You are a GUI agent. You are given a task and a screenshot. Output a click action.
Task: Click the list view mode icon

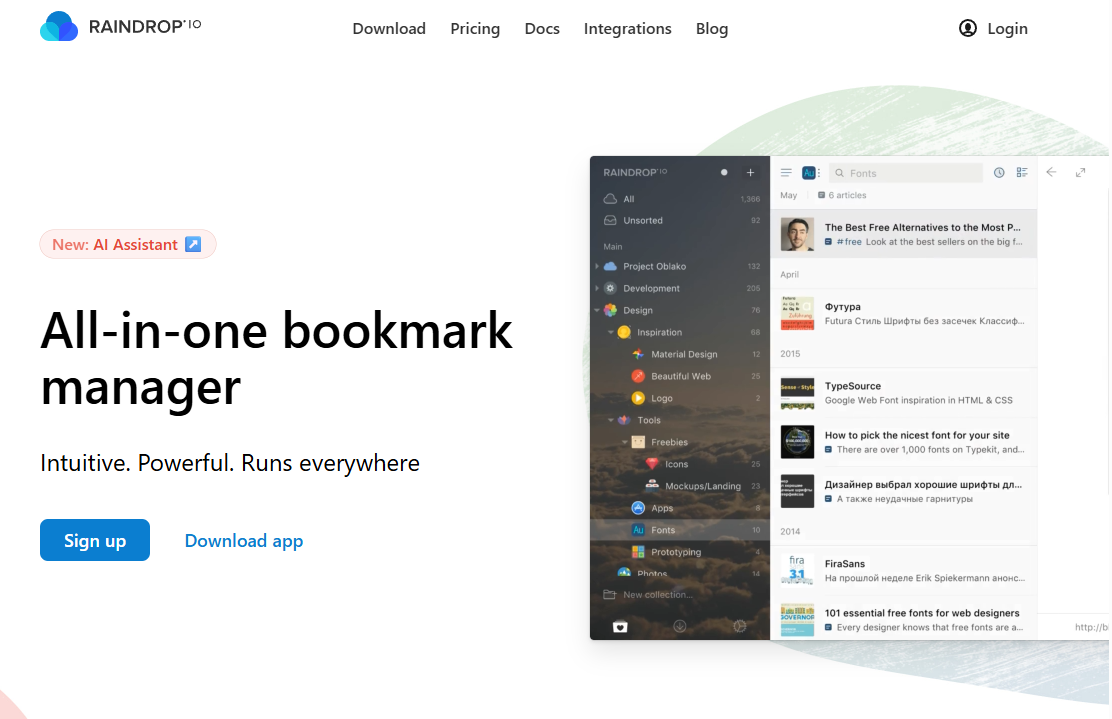pyautogui.click(x=1022, y=172)
